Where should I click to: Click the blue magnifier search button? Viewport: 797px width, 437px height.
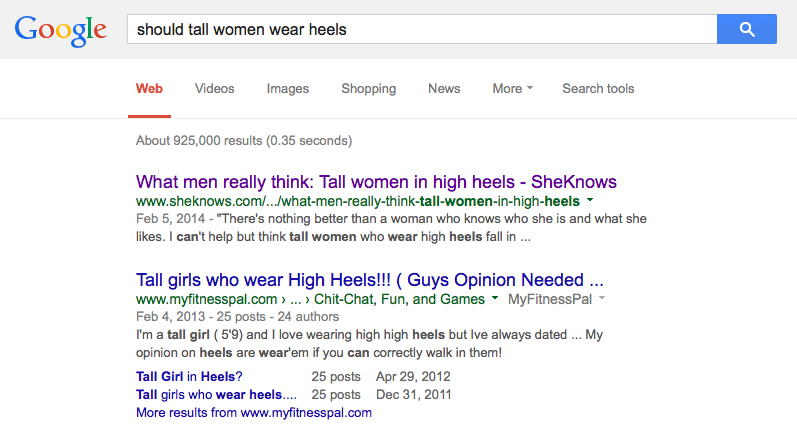click(x=747, y=29)
